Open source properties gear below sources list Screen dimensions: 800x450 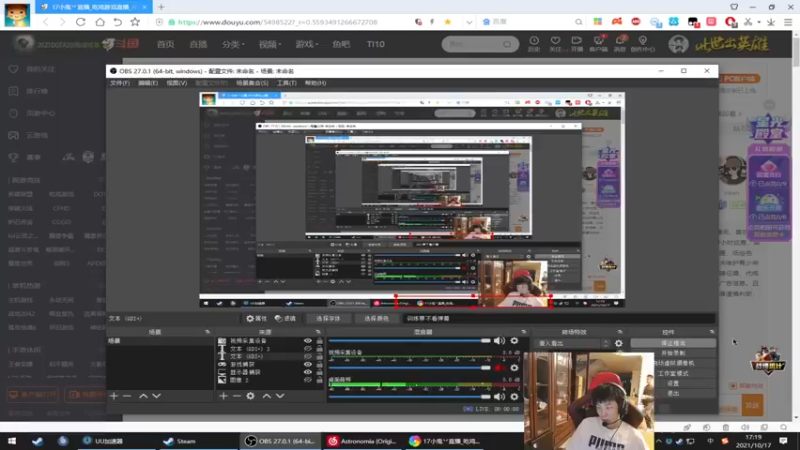click(251, 396)
